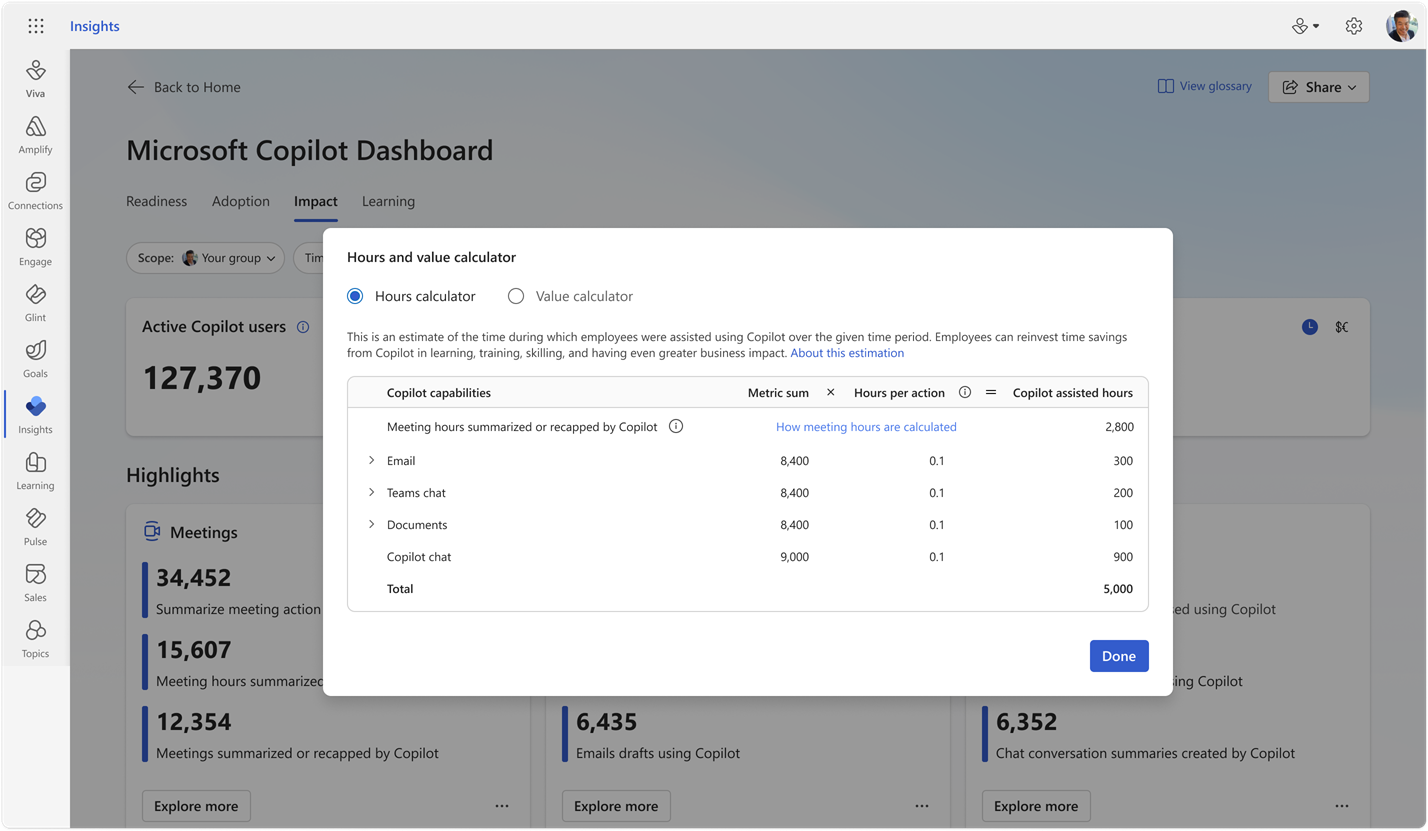The width and height of the screenshot is (1428, 831).
Task: Click the $€ currency symbol icon
Action: 1341,327
